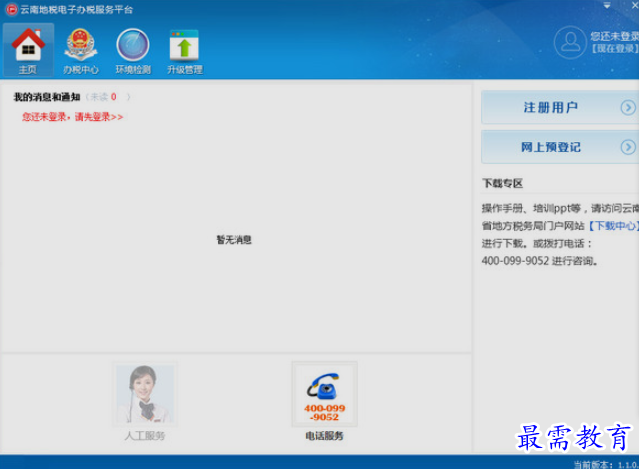The width and height of the screenshot is (639, 469).
Task: Open the title bar dropdown menu arrow
Action: 607,6
